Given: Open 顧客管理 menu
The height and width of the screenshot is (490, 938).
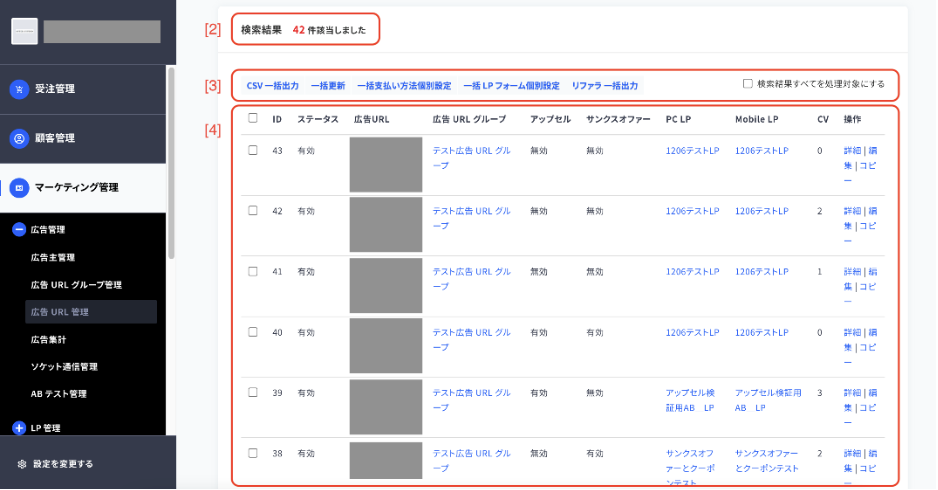Looking at the screenshot, I should pyautogui.click(x=83, y=138).
